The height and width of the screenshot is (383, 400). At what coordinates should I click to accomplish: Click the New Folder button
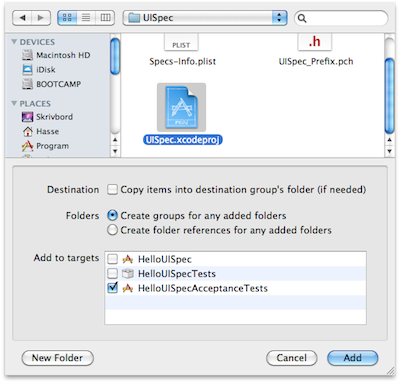tap(57, 358)
